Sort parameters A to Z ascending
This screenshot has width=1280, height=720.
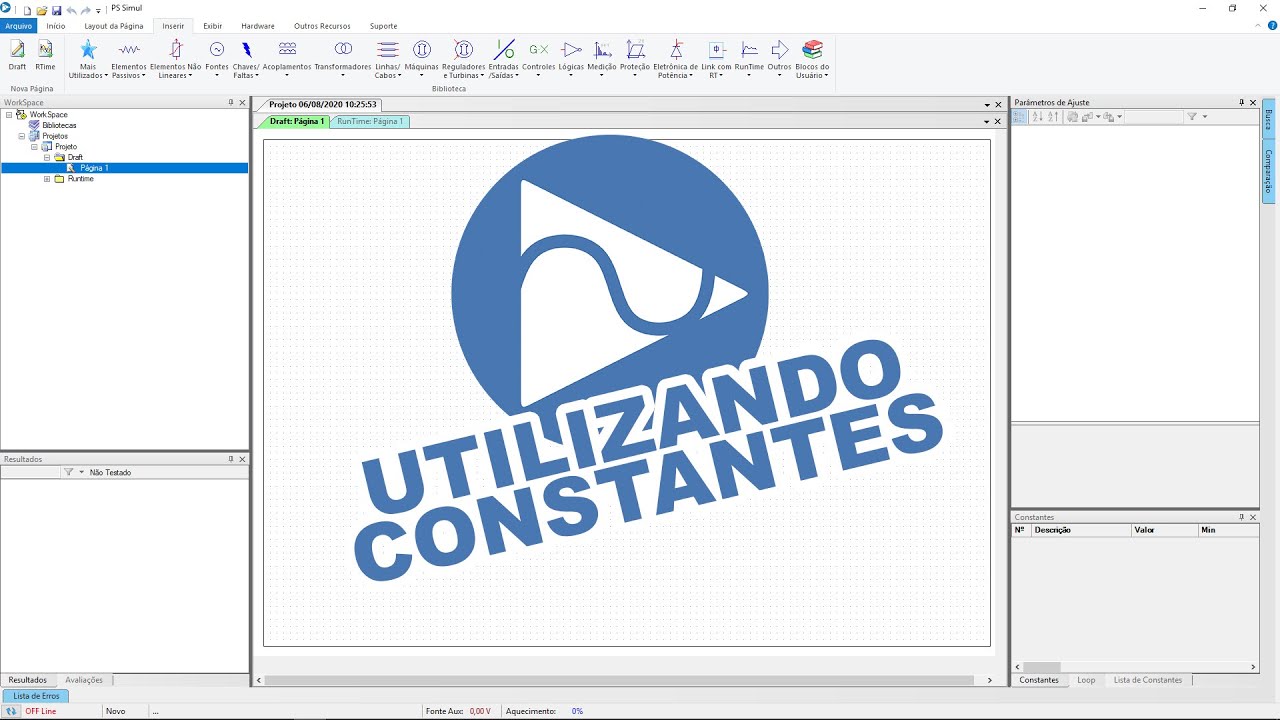tap(1038, 117)
